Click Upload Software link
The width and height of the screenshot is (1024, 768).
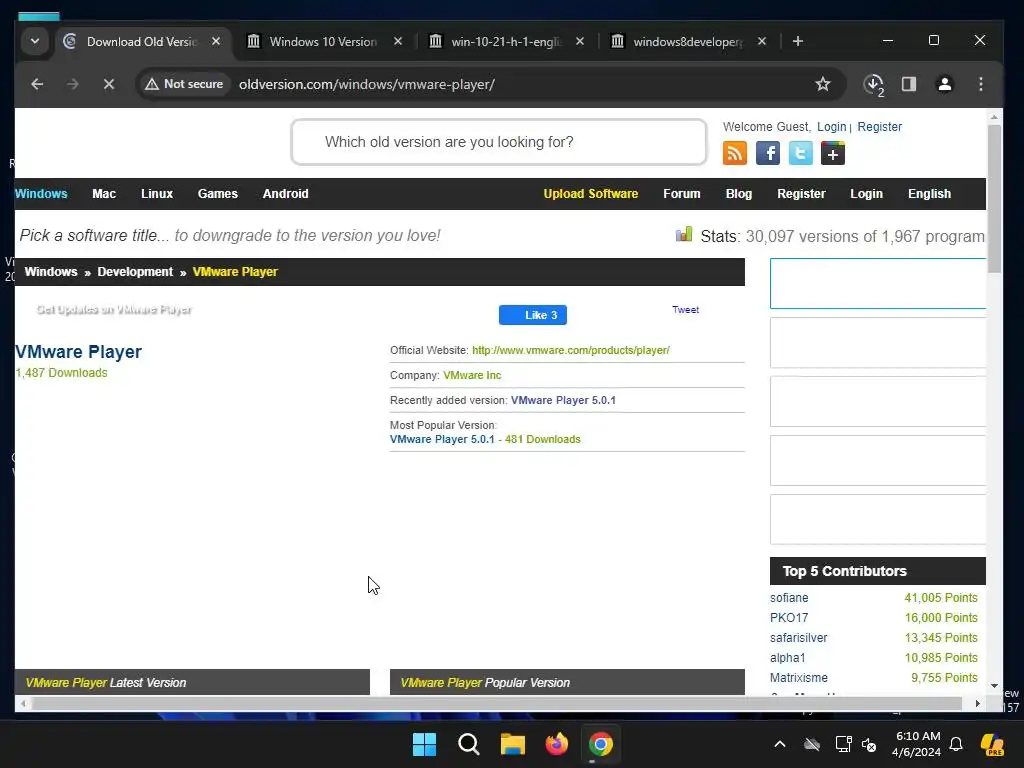[590, 194]
